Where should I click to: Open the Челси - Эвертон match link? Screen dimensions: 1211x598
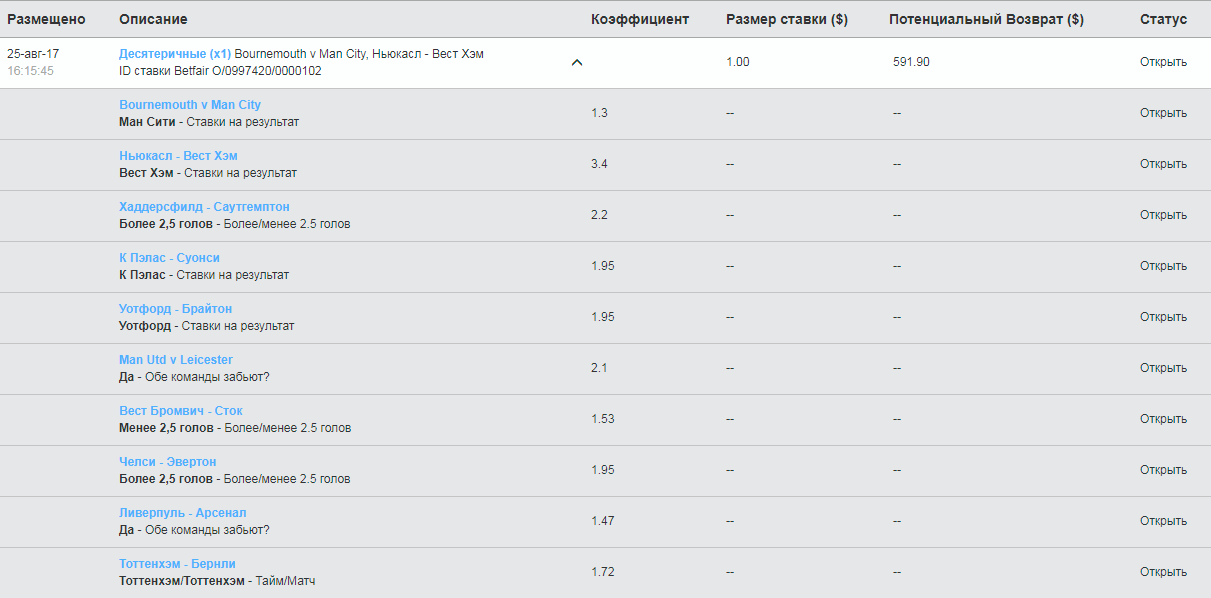[167, 462]
